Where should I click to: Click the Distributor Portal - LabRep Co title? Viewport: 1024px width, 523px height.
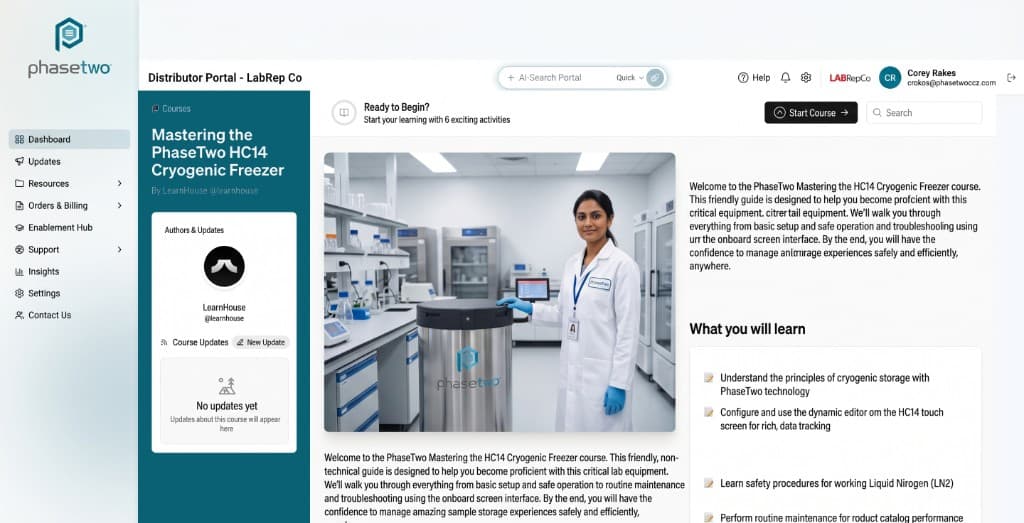(225, 78)
